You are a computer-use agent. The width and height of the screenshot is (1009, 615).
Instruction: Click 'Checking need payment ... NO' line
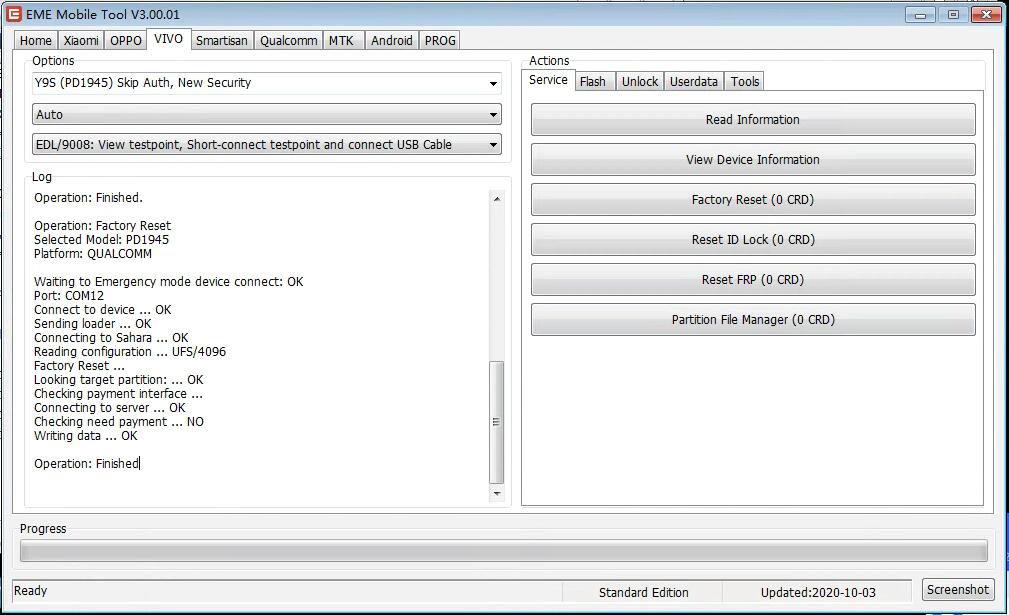click(x=119, y=422)
